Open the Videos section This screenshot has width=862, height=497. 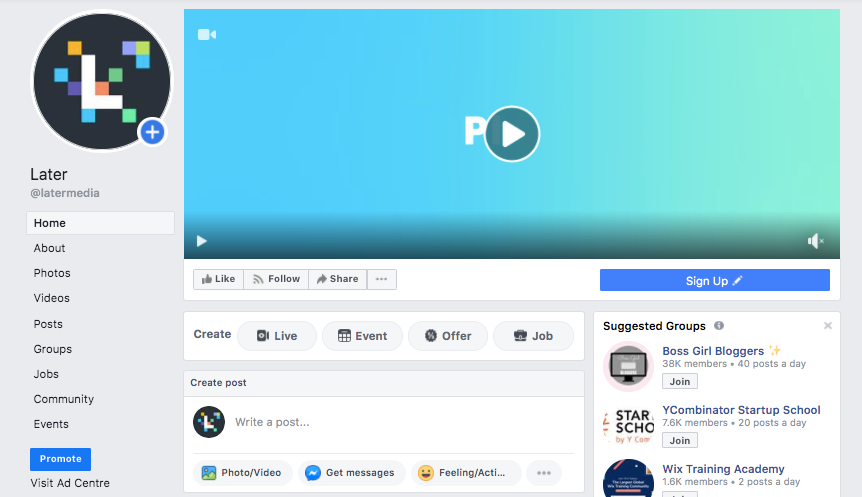tap(52, 298)
